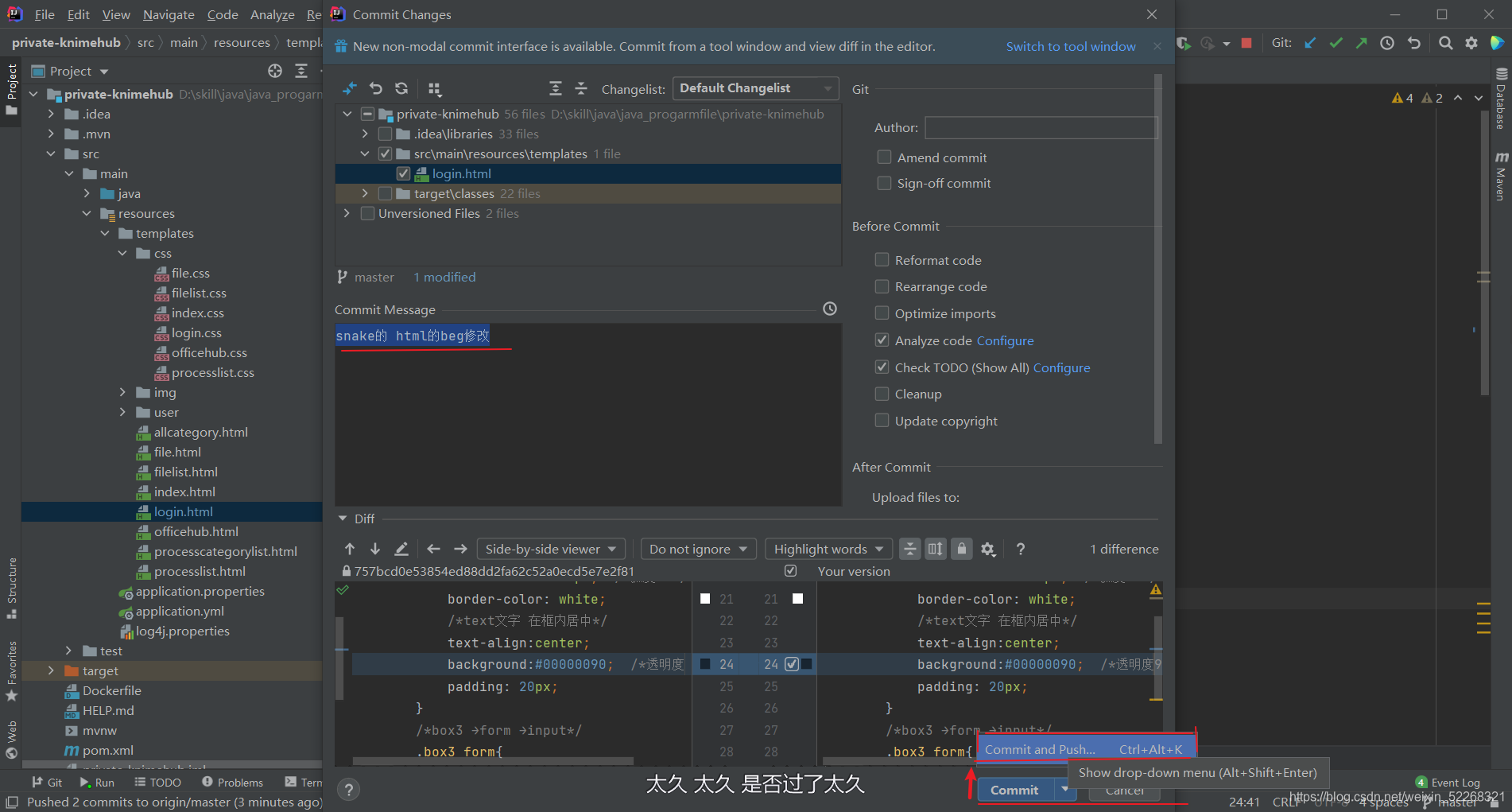
Task: Expand .idea\libraries node in changes
Action: click(365, 134)
